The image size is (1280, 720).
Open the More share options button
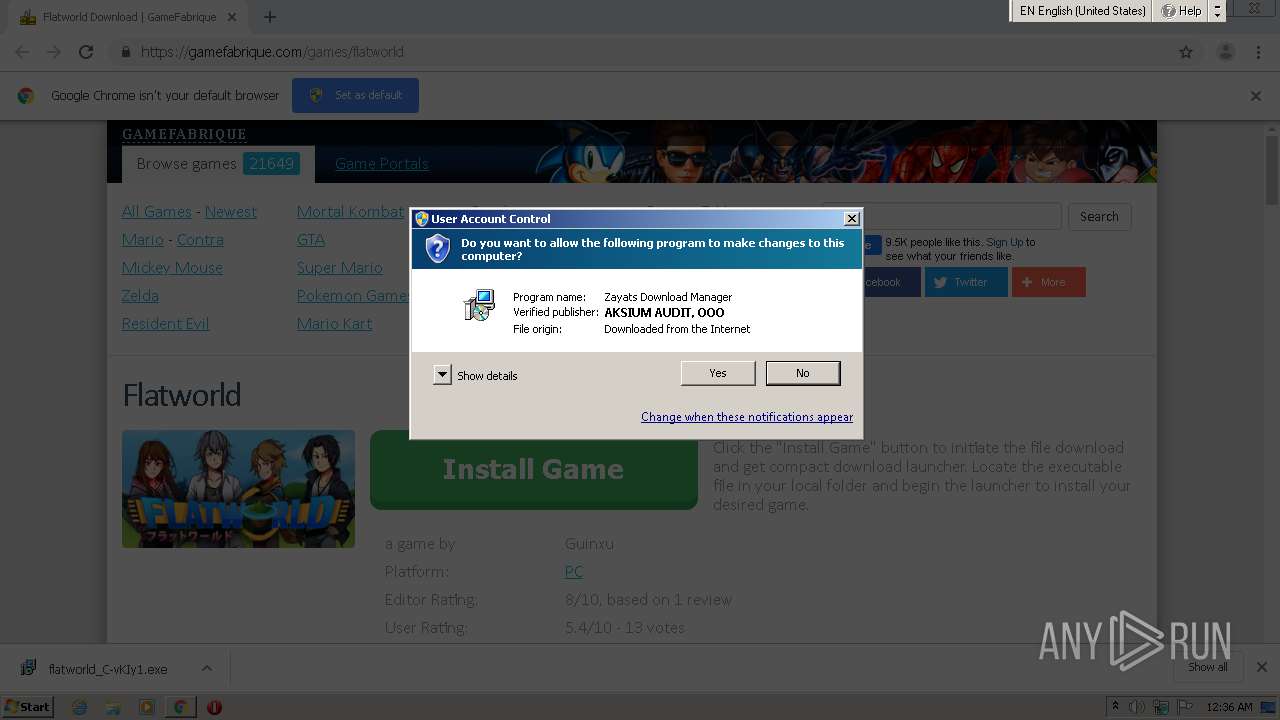click(x=1048, y=282)
